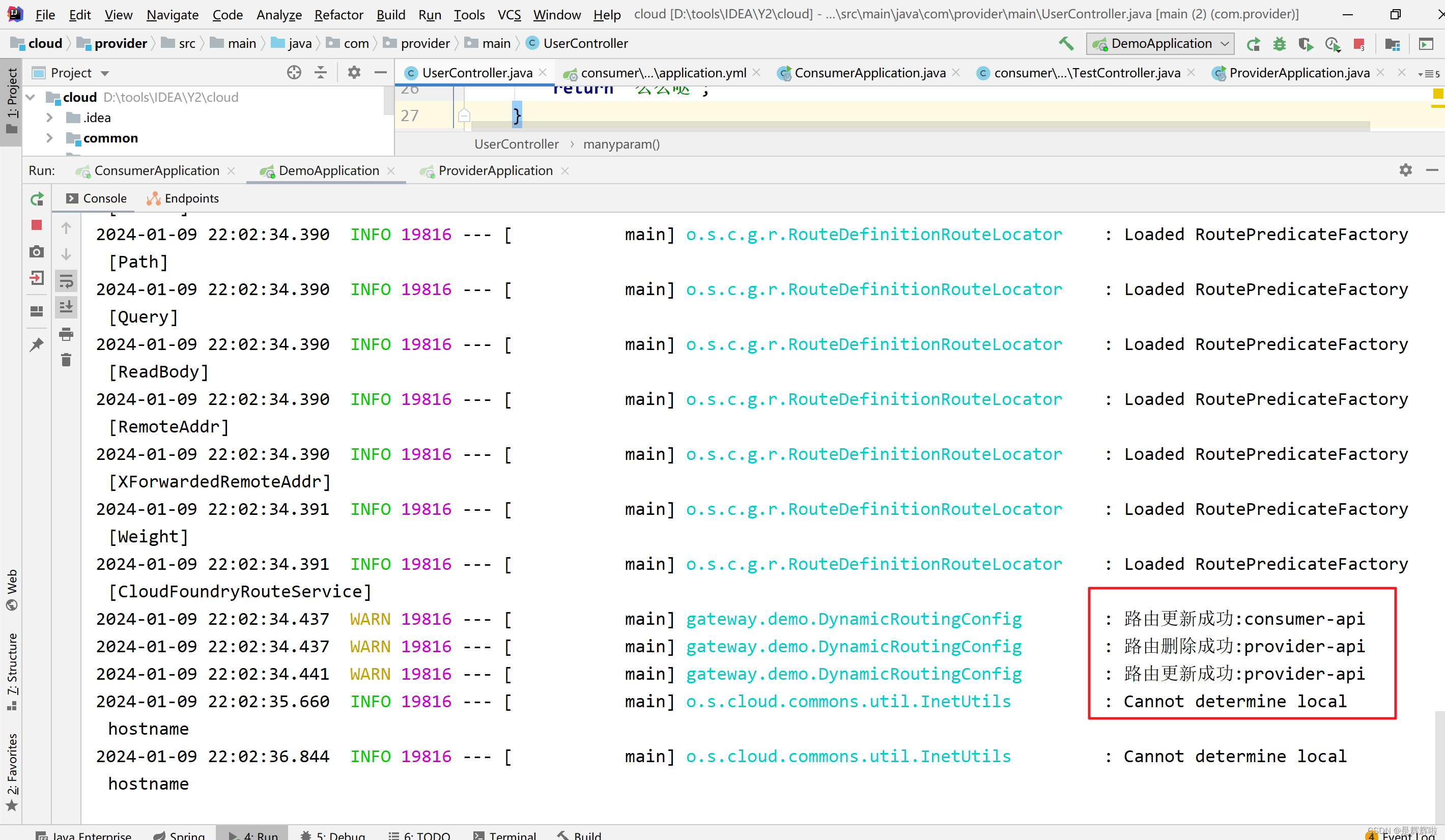The image size is (1445, 840).
Task: Toggle the 7: Structure tool window
Action: (x=12, y=672)
